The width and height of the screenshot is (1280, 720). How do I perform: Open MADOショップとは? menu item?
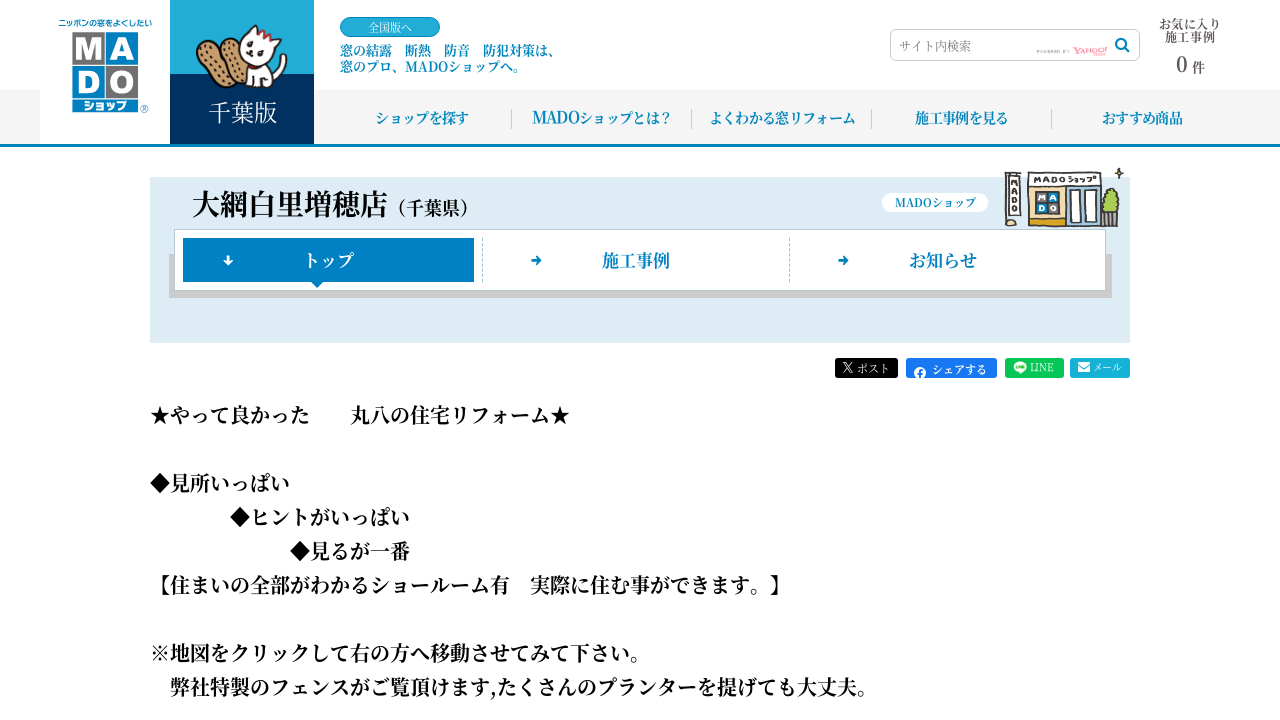(x=601, y=118)
